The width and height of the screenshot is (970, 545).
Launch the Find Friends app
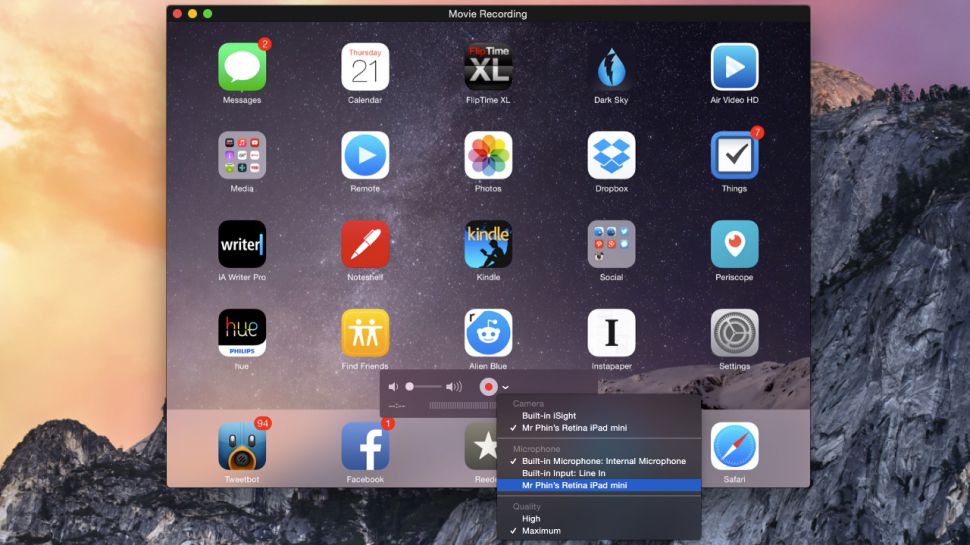[365, 333]
